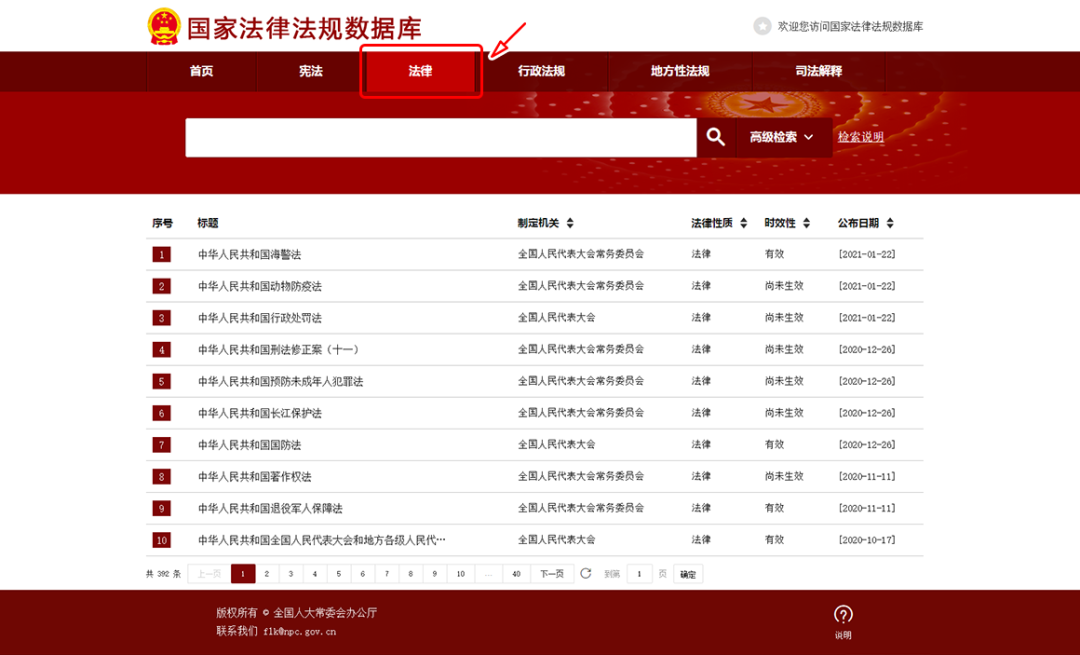
Task: Click the page-number jump input field
Action: (x=639, y=574)
